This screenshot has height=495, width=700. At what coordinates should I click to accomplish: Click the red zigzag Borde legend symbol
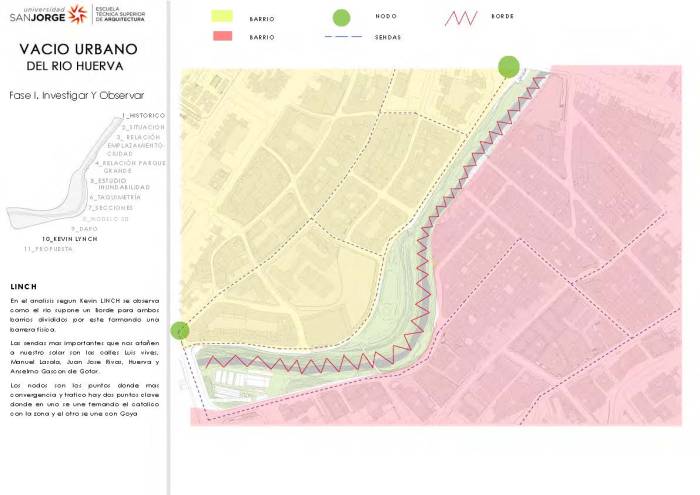463,18
